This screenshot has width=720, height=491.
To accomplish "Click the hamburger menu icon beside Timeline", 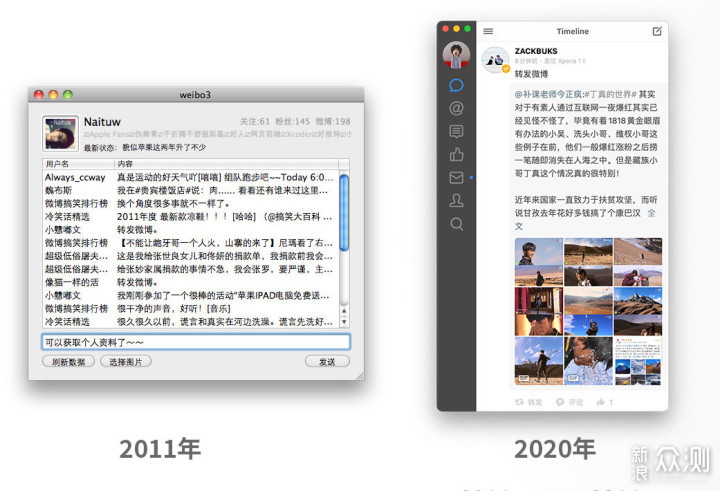I will pos(488,31).
